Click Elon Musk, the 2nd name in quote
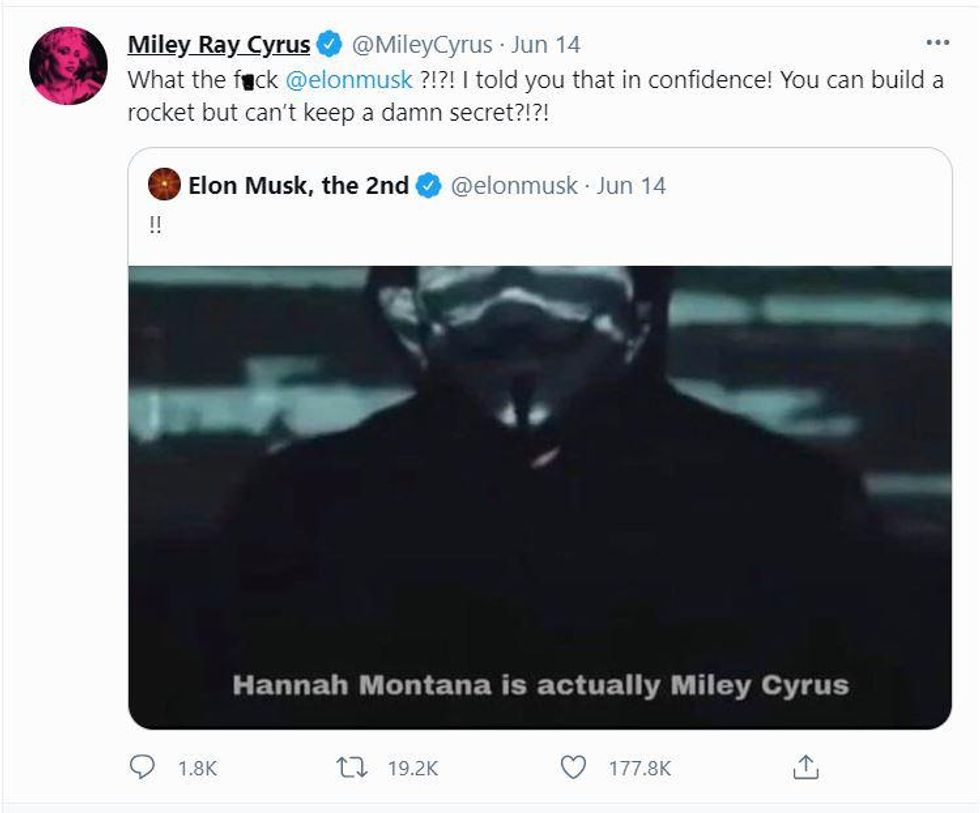This screenshot has width=980, height=813. pos(298,186)
